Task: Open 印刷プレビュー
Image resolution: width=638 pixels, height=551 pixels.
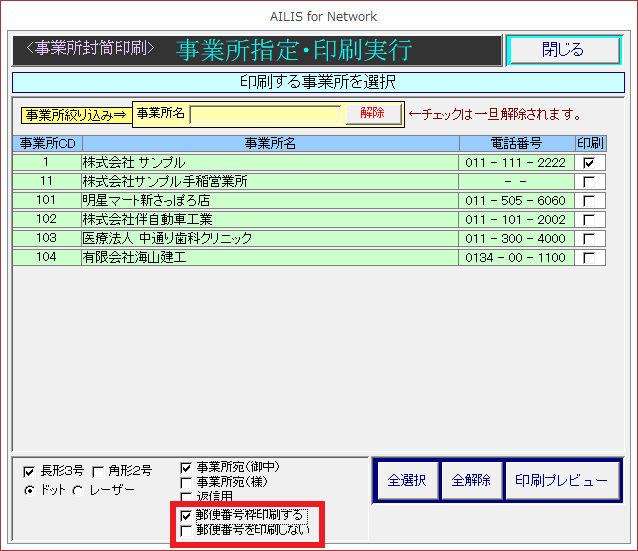Action: (561, 481)
